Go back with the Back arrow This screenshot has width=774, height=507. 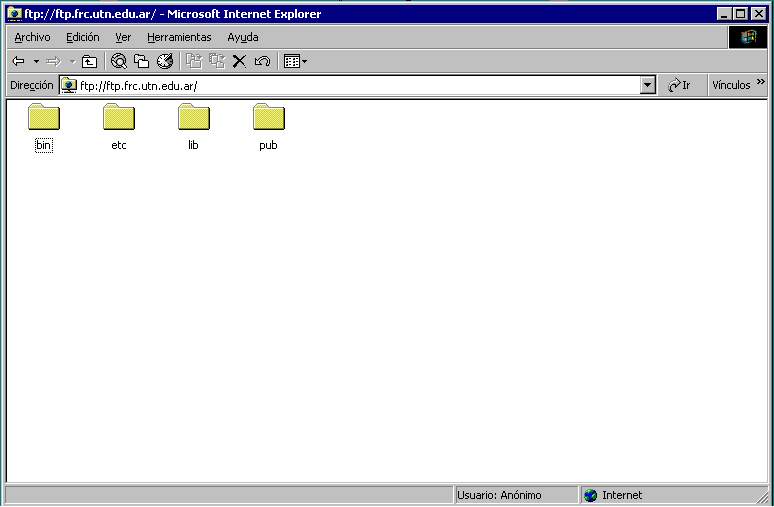click(18, 61)
